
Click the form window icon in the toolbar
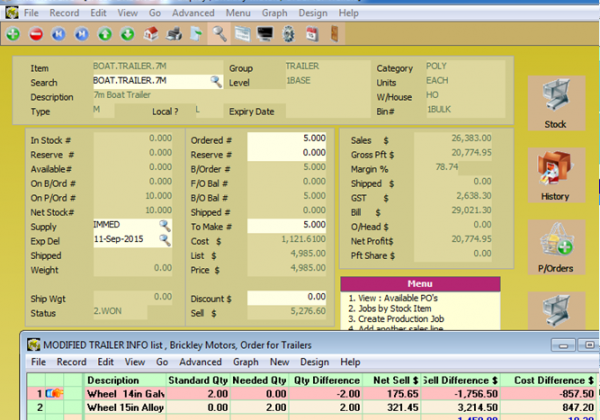tap(243, 34)
